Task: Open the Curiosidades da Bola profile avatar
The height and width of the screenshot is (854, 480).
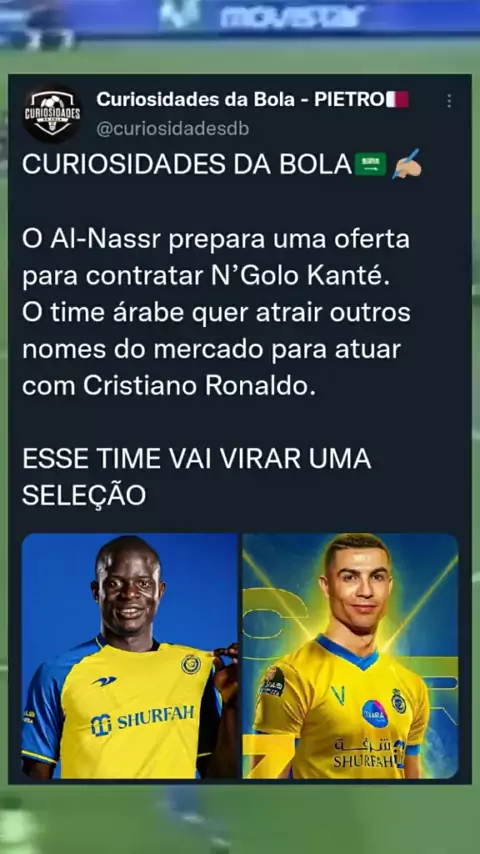Action: tap(52, 113)
